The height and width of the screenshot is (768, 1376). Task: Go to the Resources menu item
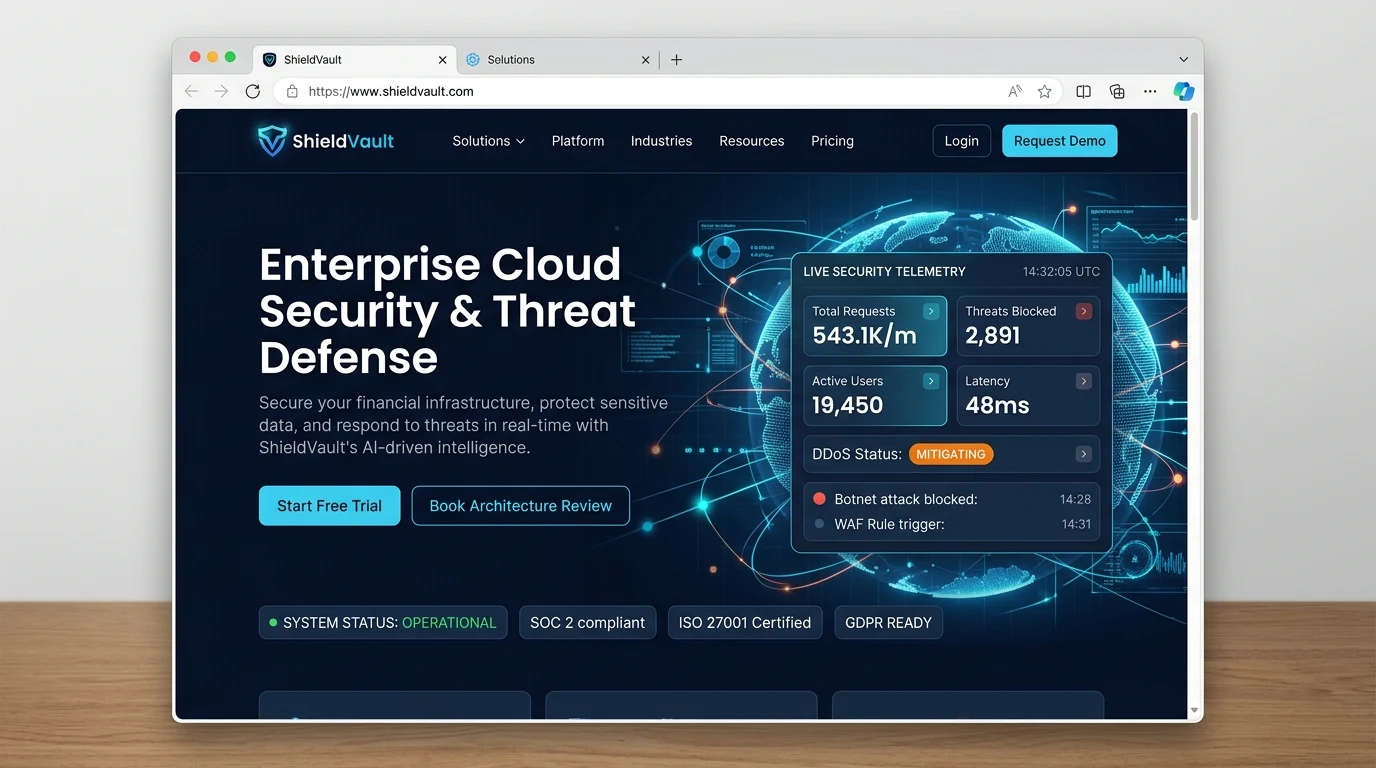(x=752, y=141)
